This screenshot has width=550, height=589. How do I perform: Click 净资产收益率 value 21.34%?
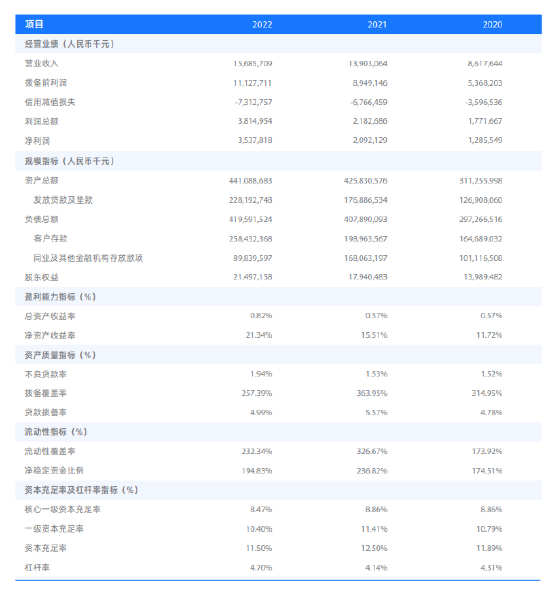259,335
